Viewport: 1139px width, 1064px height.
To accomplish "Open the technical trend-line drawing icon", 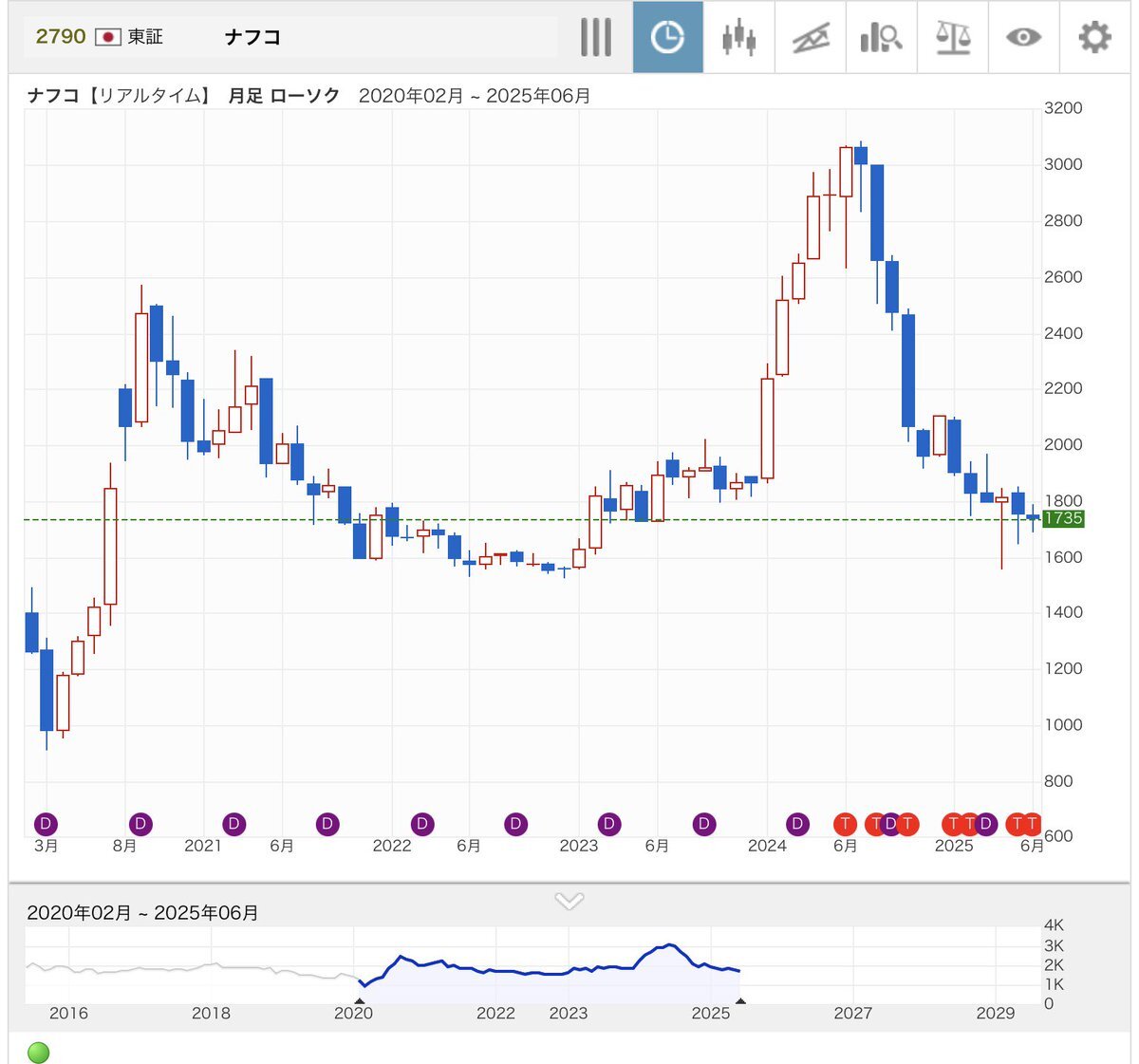I will [x=811, y=37].
